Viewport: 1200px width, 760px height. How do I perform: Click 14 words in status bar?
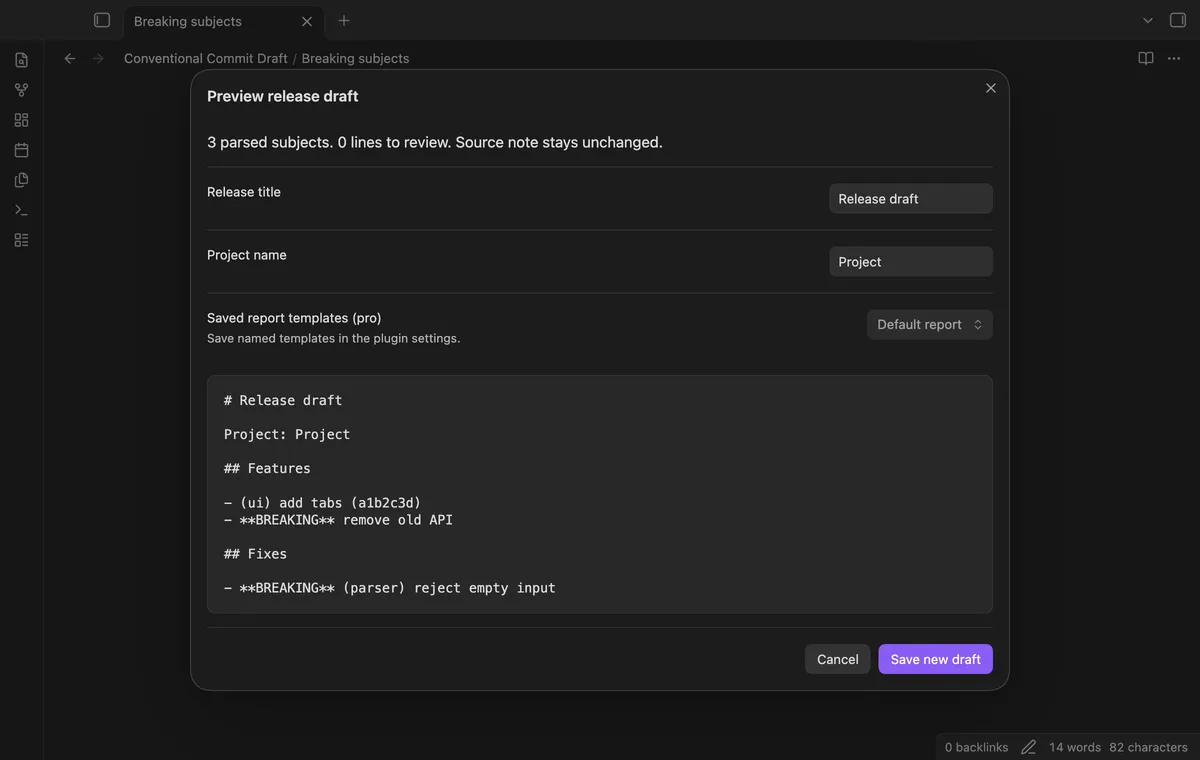coord(1075,747)
